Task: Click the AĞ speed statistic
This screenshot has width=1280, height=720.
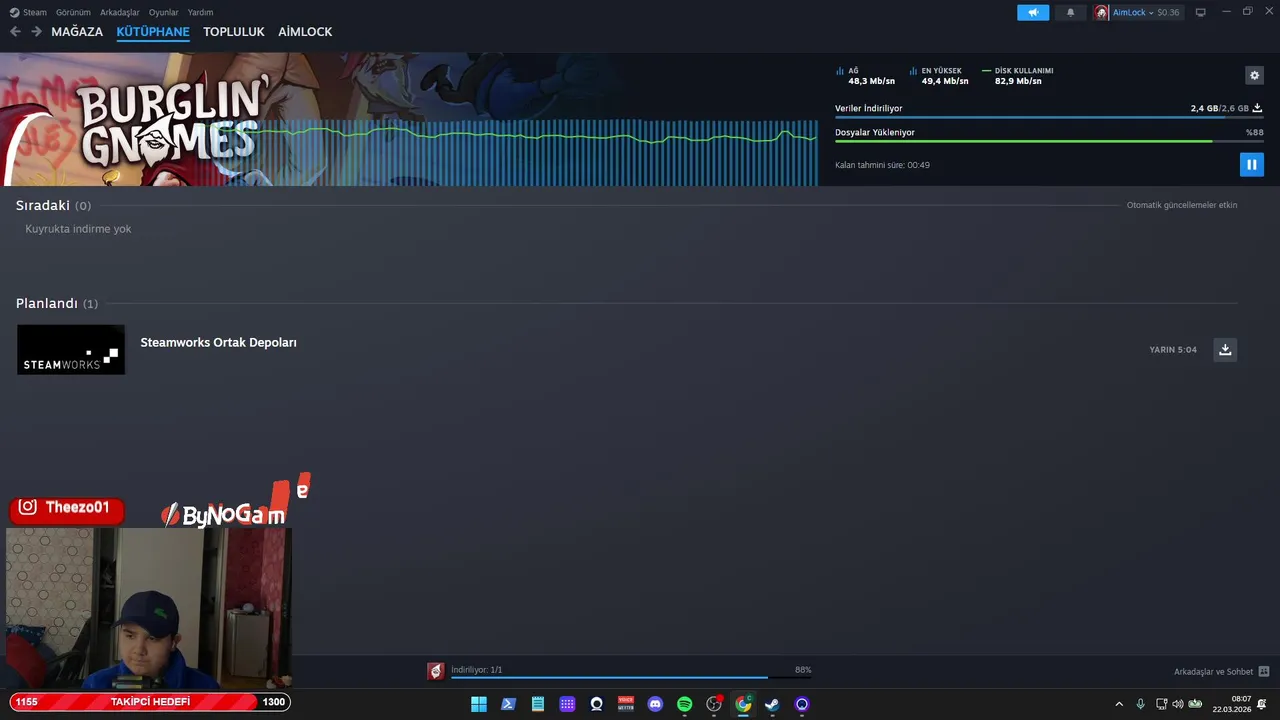Action: [x=866, y=76]
